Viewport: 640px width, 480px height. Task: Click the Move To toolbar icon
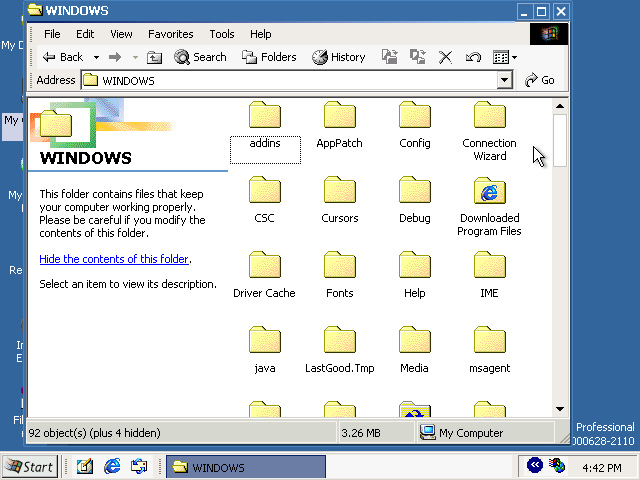point(390,57)
